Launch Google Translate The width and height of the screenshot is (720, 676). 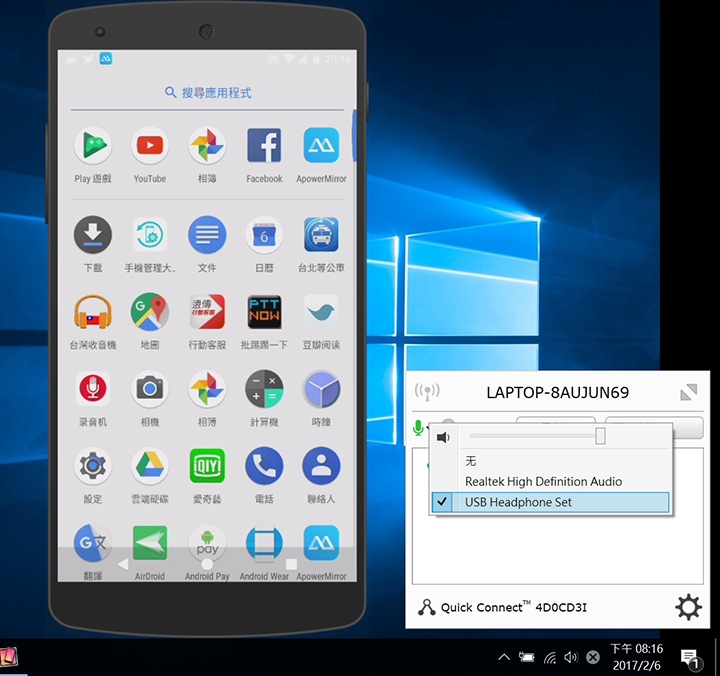coord(93,543)
